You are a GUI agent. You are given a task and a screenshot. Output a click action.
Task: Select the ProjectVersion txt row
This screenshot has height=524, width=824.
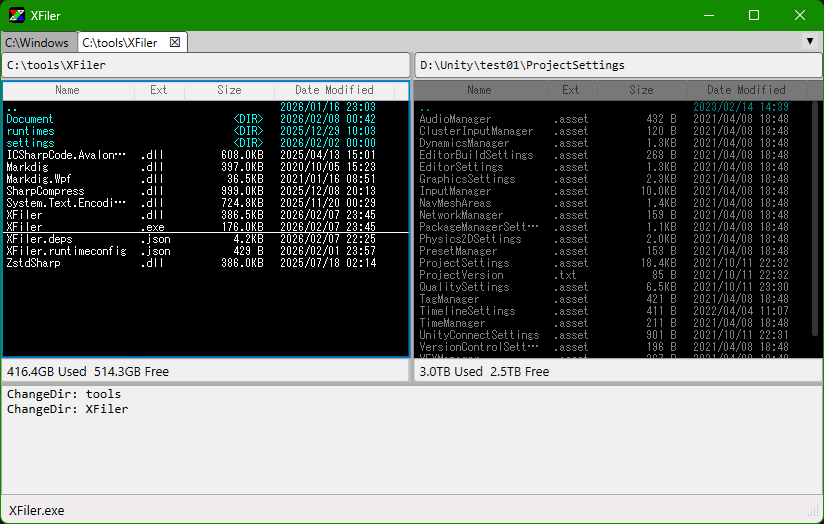613,275
